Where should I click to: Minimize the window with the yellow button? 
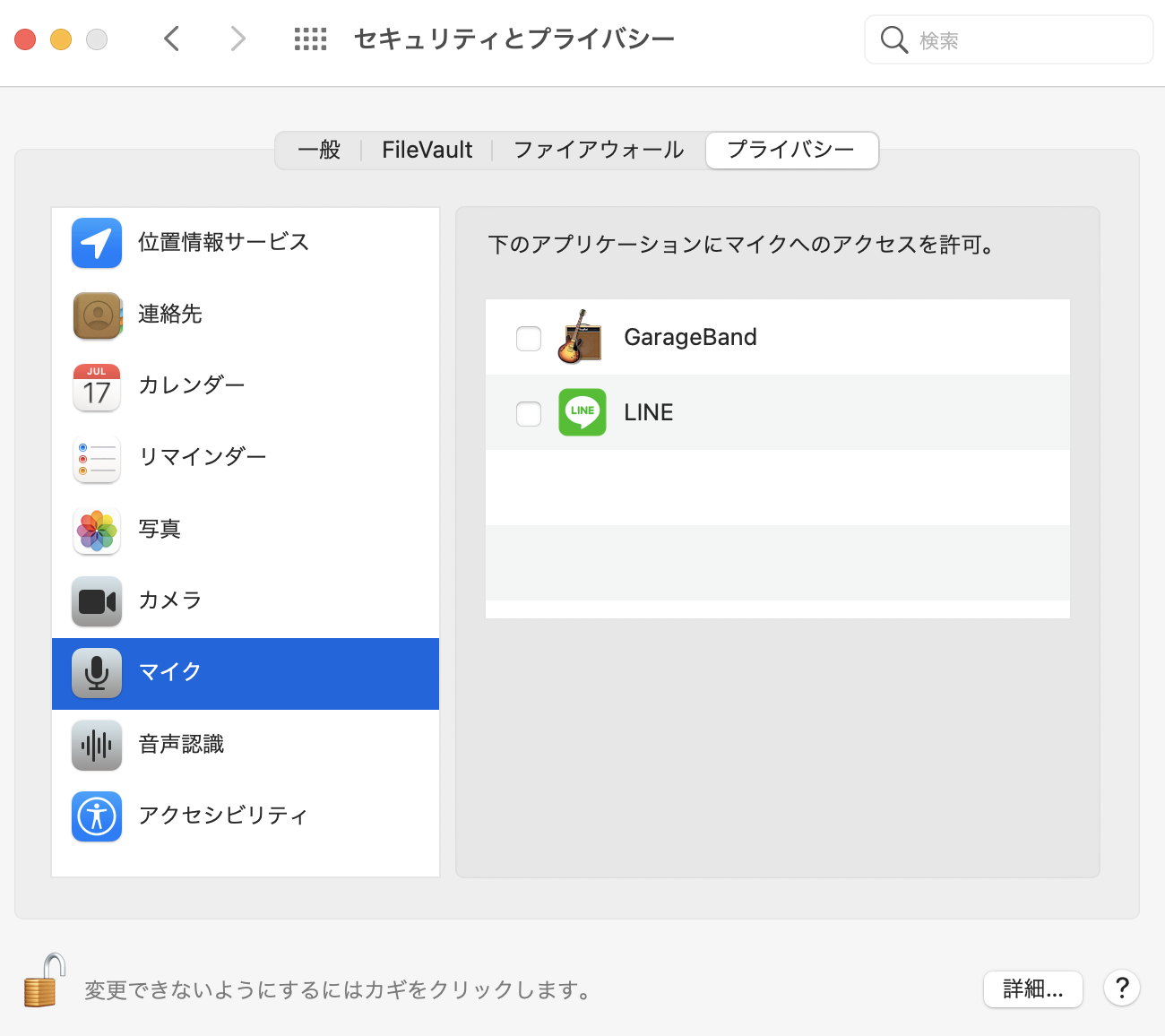coord(61,39)
